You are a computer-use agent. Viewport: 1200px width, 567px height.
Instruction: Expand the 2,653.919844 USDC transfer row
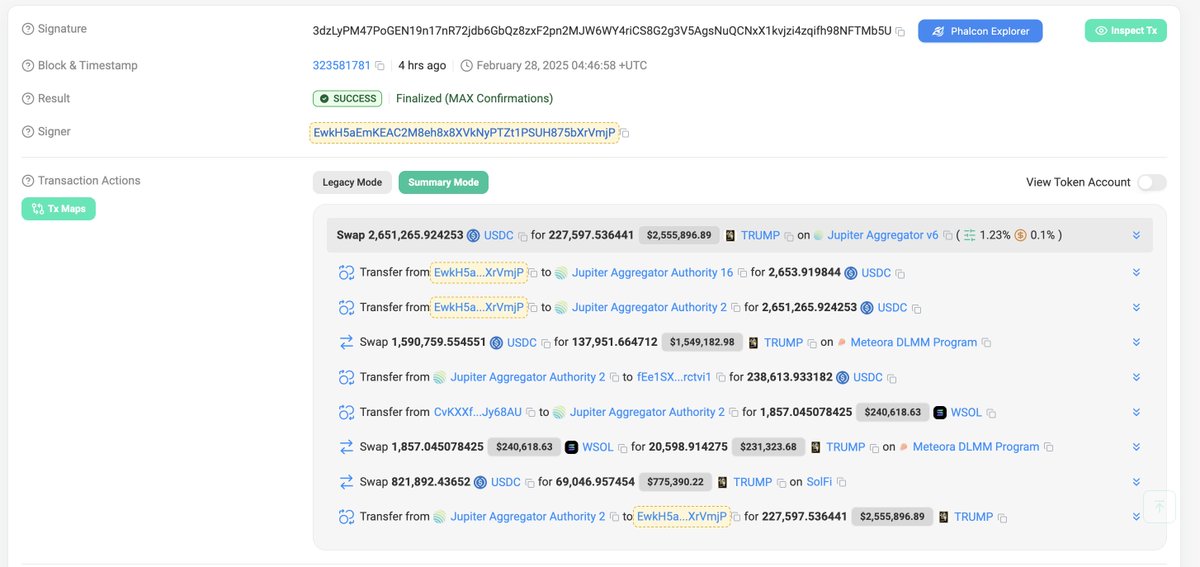(x=1136, y=272)
